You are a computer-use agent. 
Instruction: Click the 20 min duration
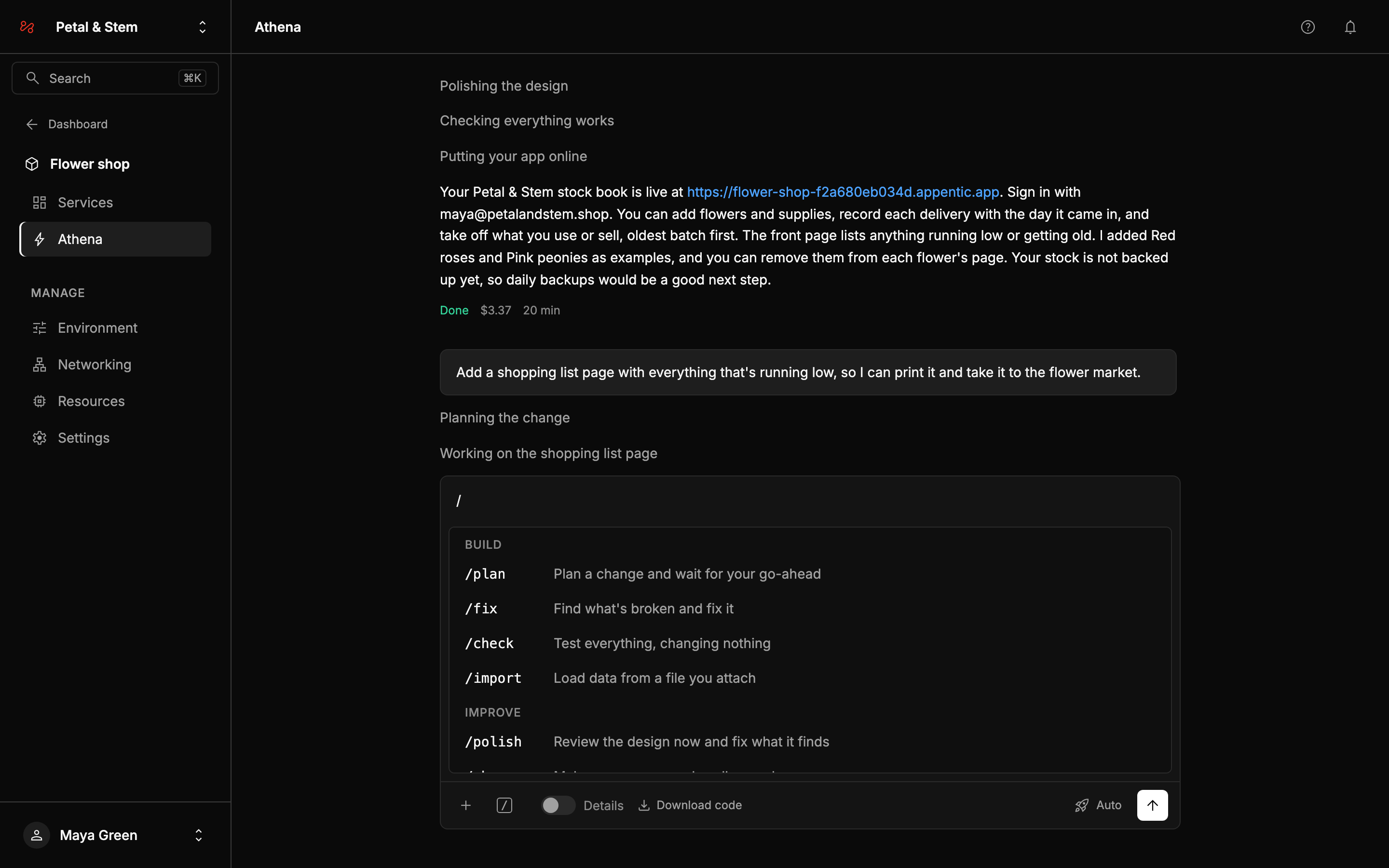pyautogui.click(x=541, y=310)
